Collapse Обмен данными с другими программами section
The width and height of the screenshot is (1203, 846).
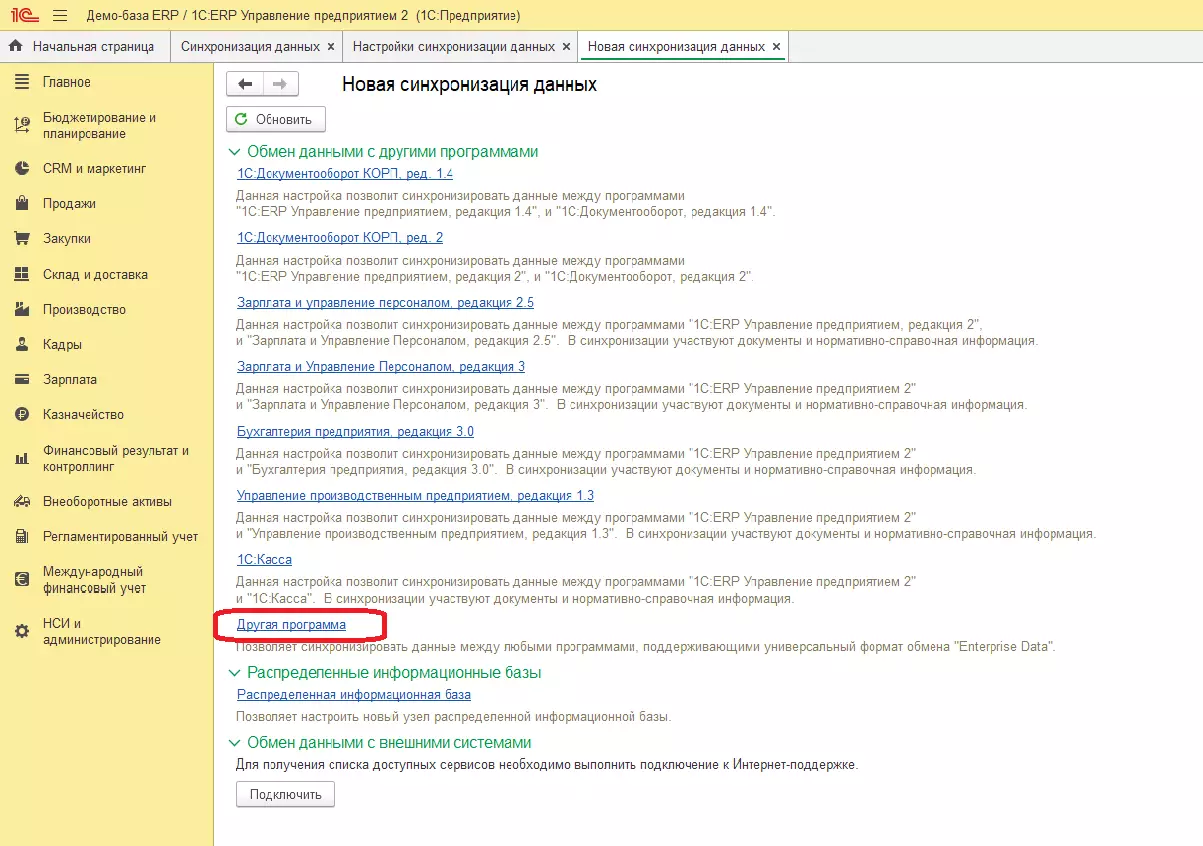[x=235, y=152]
